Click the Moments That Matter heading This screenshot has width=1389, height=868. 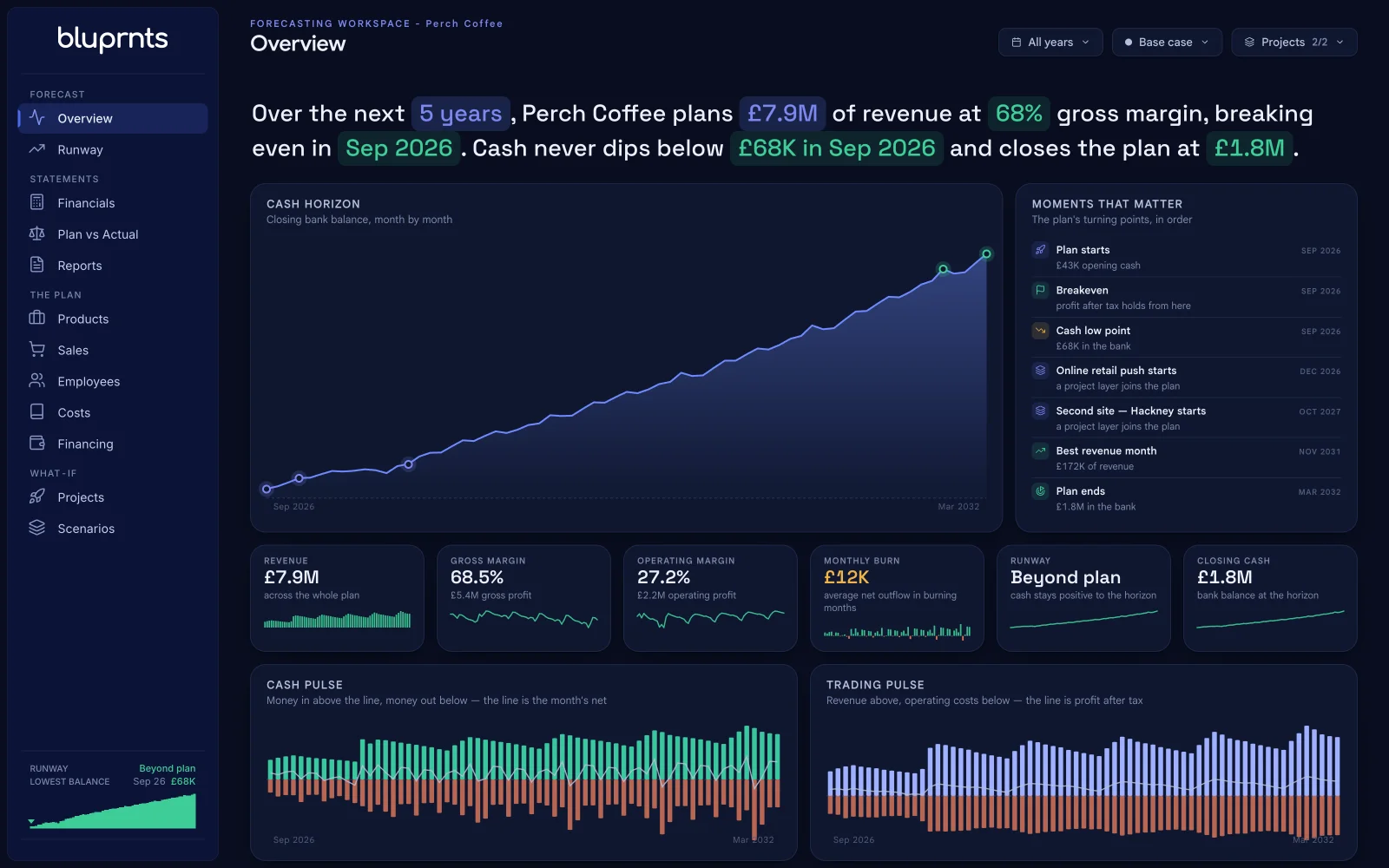[x=1107, y=204]
